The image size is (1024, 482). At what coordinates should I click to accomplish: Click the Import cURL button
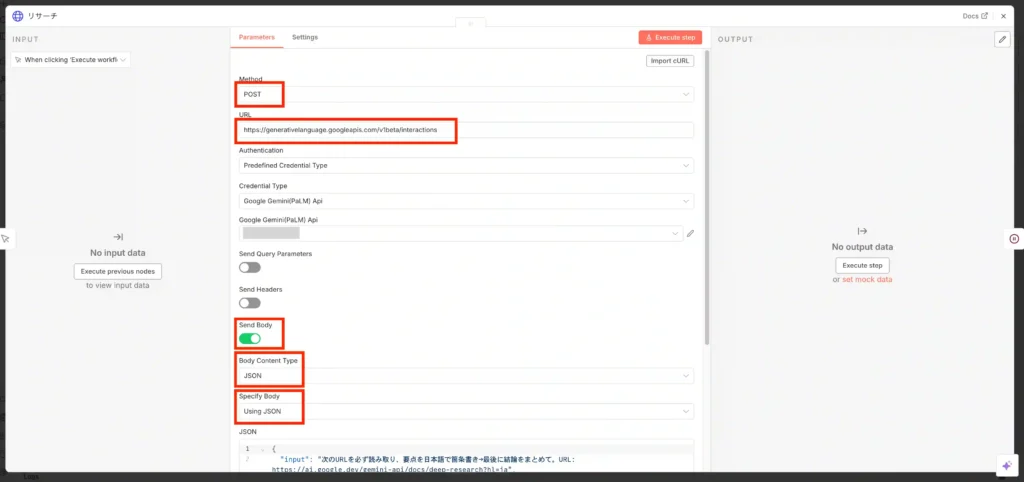click(670, 61)
